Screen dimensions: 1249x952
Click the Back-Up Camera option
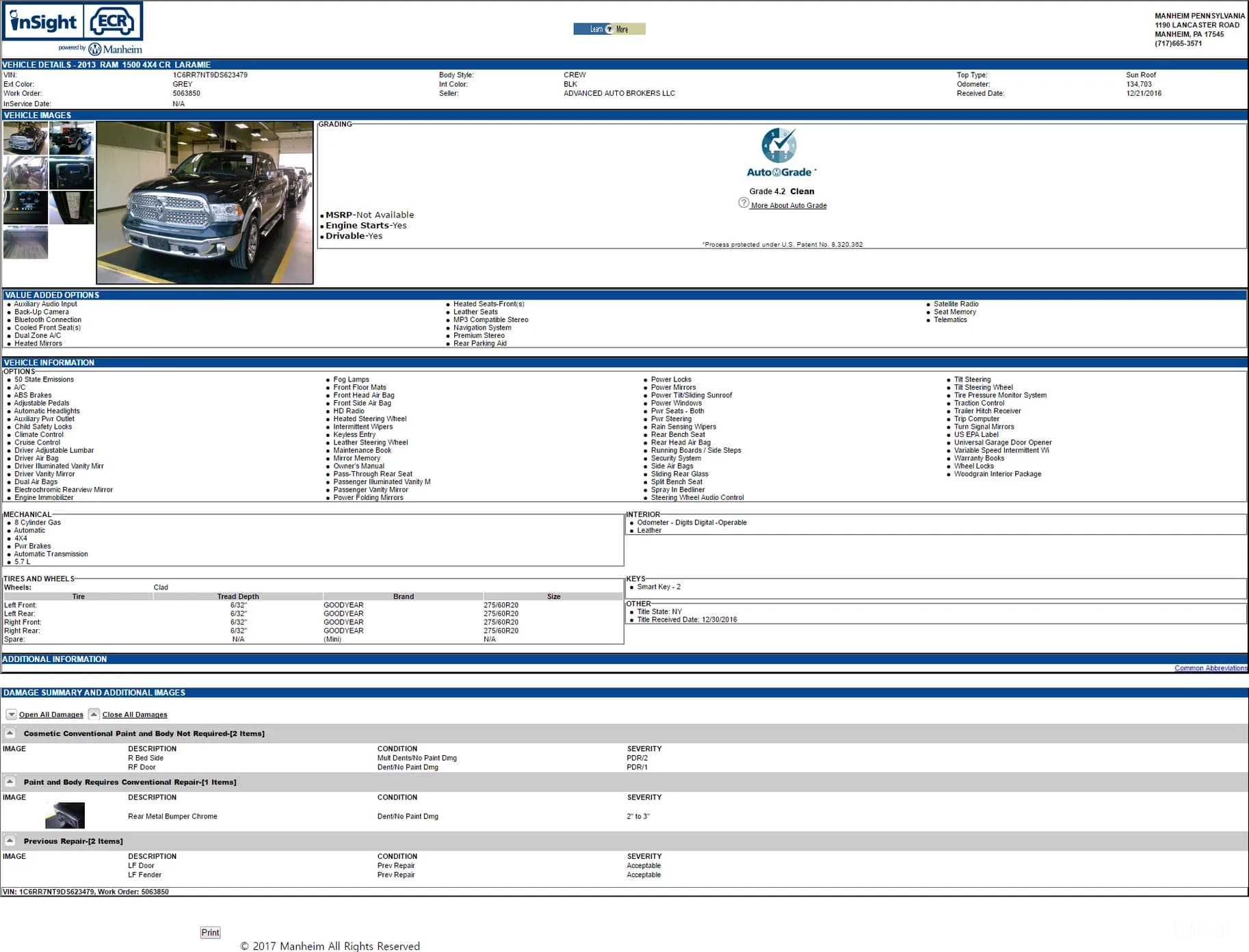42,313
